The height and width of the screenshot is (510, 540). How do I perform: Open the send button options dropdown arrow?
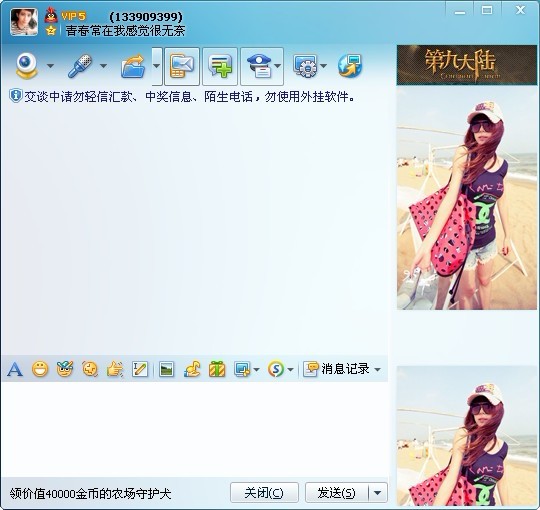coord(378,493)
